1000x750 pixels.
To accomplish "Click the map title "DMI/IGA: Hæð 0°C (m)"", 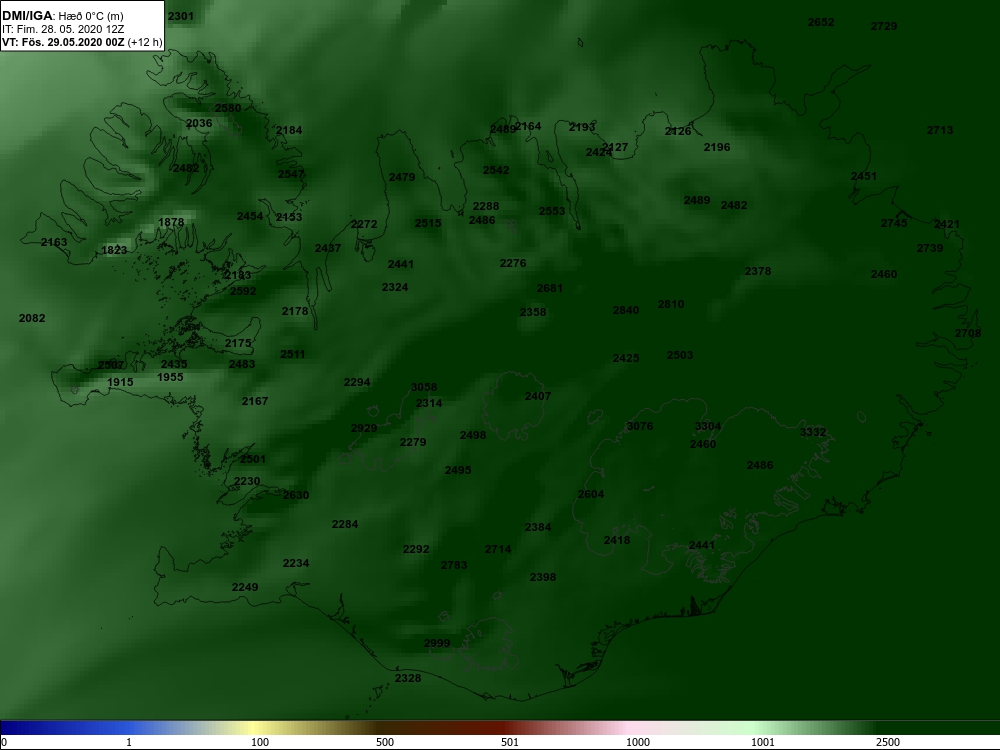I will tap(62, 16).
